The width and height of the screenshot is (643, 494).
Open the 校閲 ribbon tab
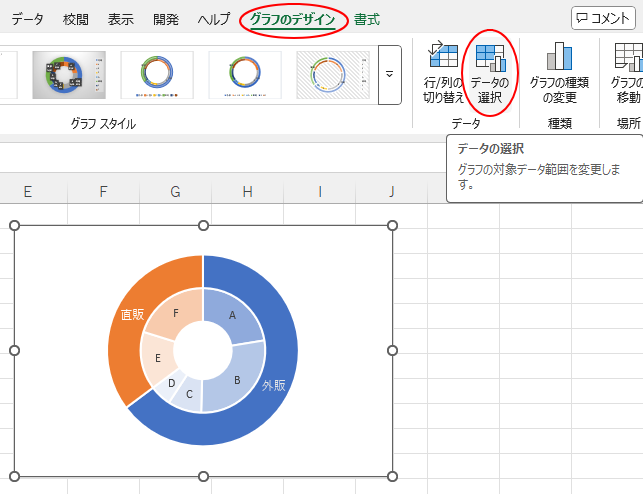[x=76, y=19]
